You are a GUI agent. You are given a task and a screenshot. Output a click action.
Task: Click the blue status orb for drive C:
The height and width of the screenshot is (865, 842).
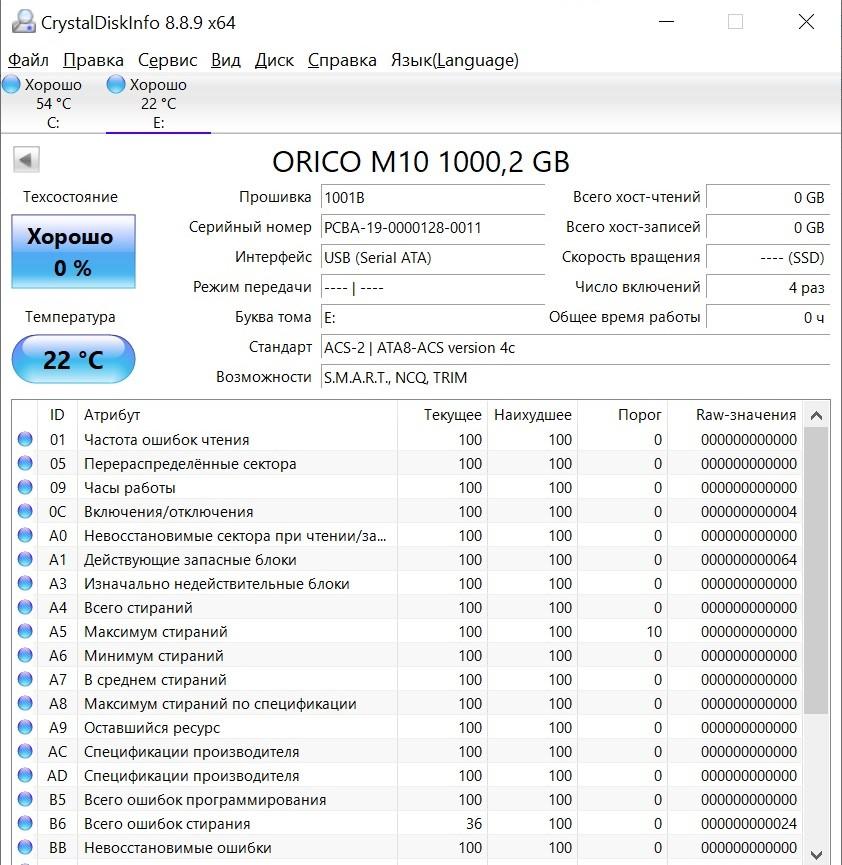(12, 85)
